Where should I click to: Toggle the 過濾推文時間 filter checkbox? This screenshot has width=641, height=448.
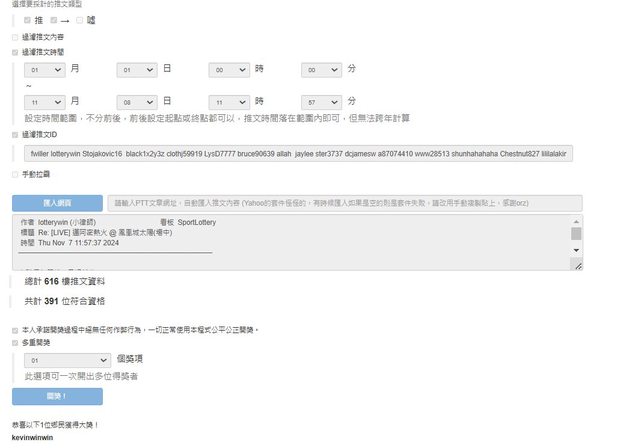tap(15, 52)
